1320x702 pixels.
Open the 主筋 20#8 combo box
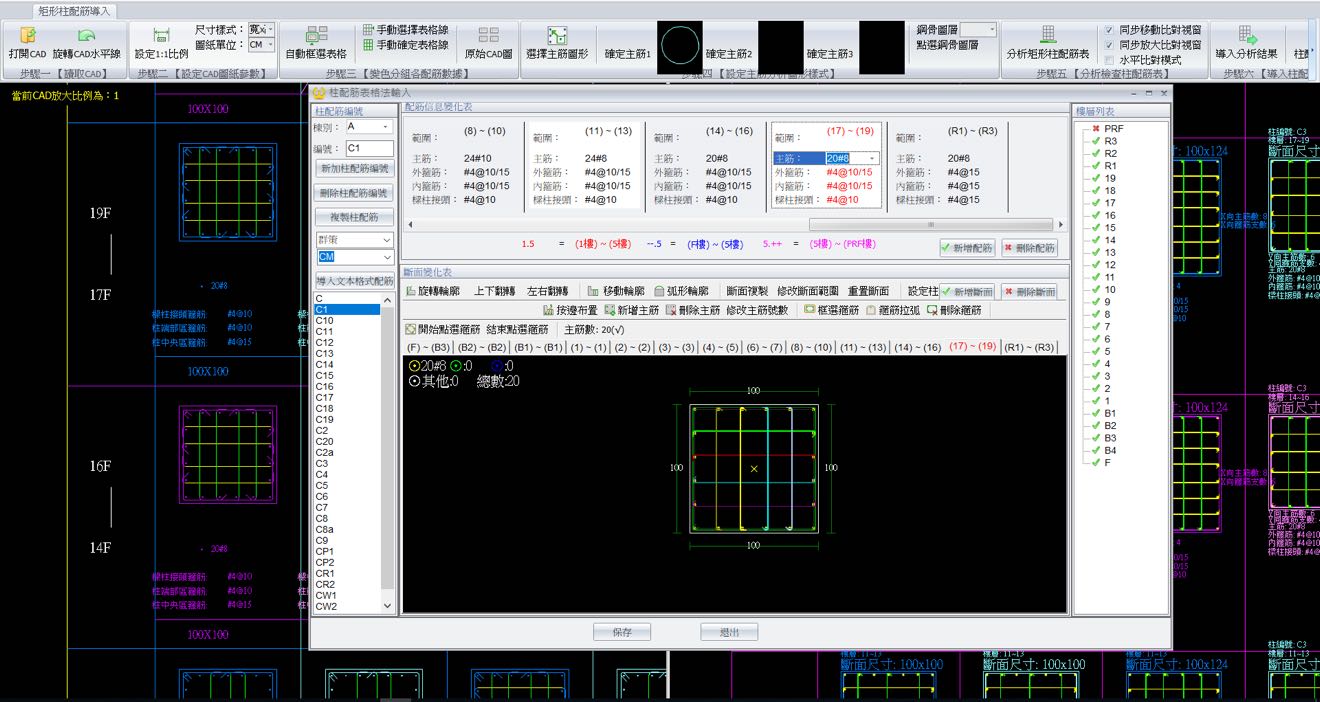872,158
